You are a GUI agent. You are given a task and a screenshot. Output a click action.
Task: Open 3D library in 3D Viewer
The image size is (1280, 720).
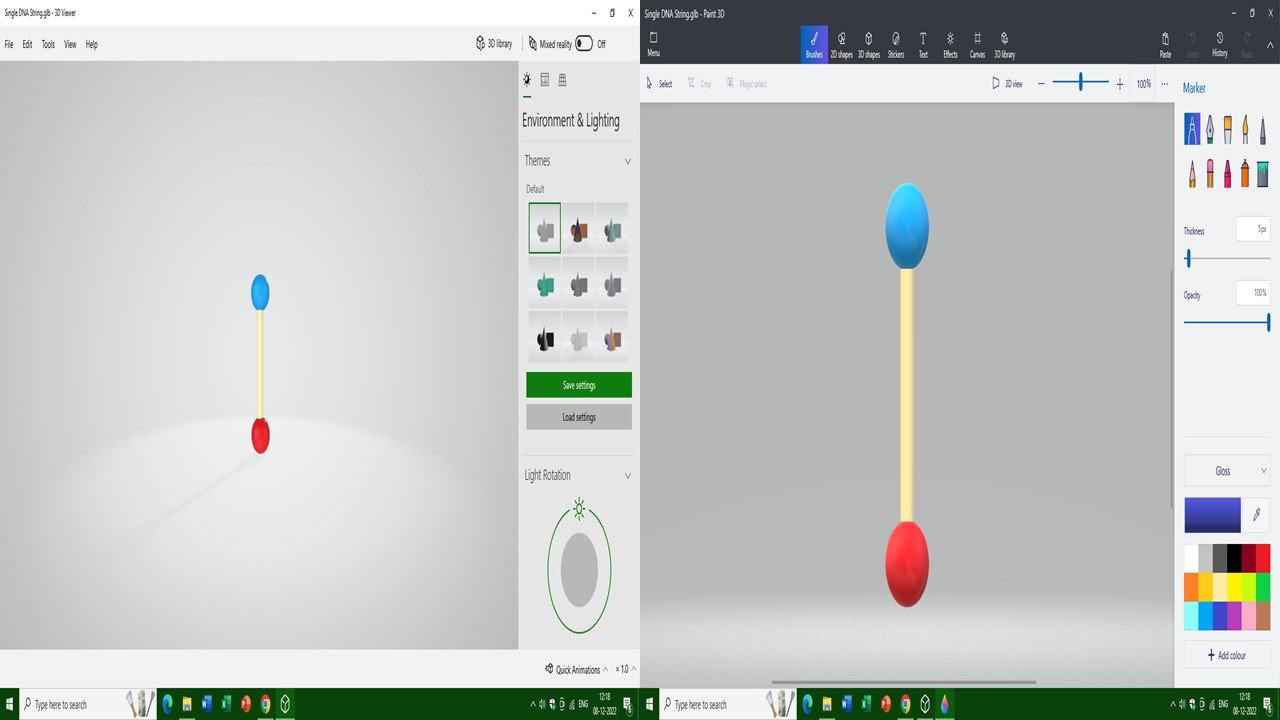point(494,44)
